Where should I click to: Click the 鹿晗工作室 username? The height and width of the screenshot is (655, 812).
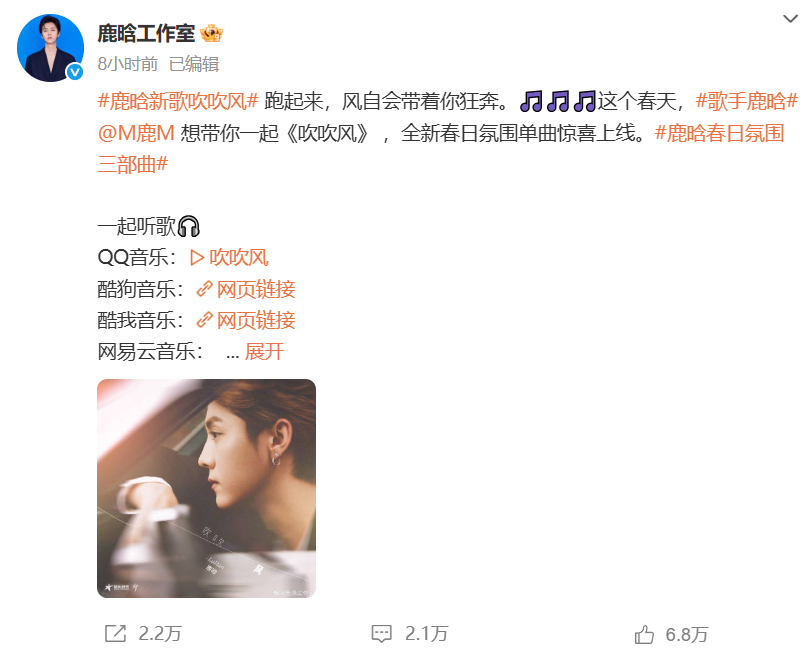146,34
